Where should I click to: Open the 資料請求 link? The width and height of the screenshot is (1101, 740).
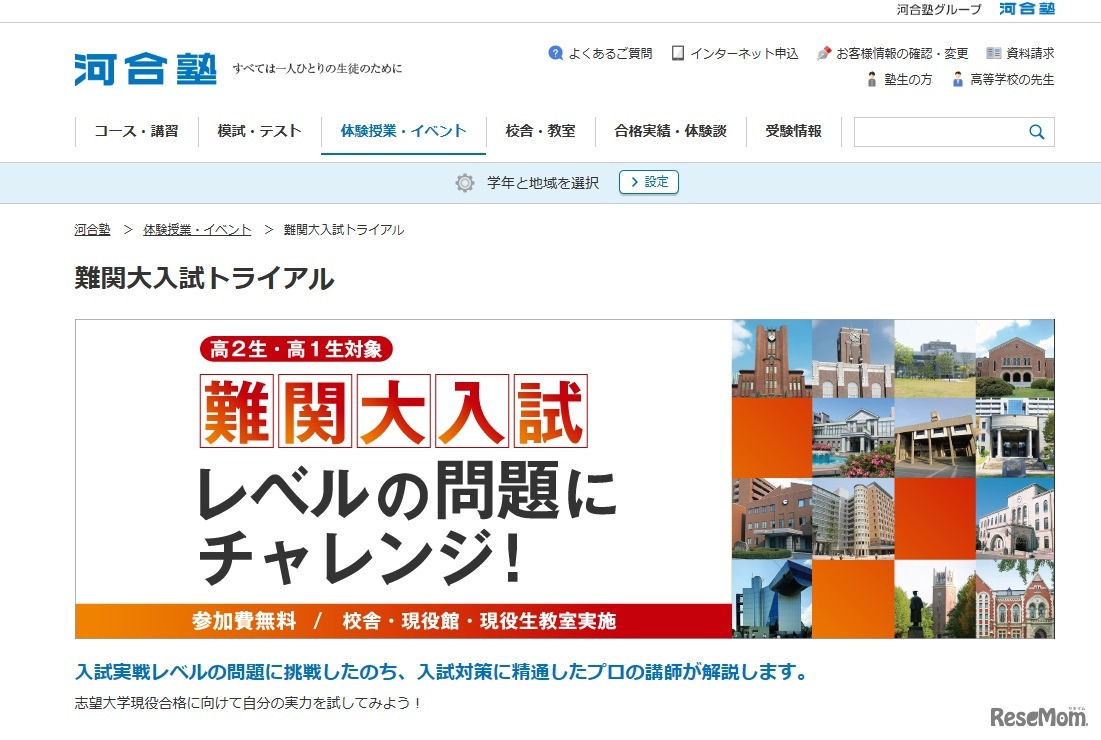1030,53
